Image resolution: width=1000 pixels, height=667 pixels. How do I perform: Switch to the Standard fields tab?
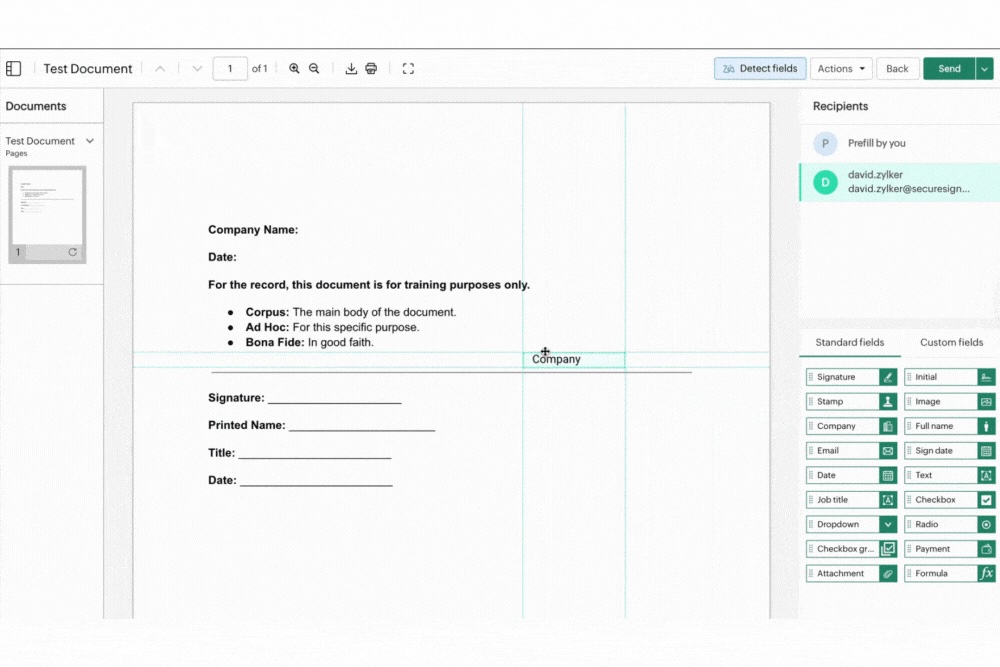[x=849, y=342]
